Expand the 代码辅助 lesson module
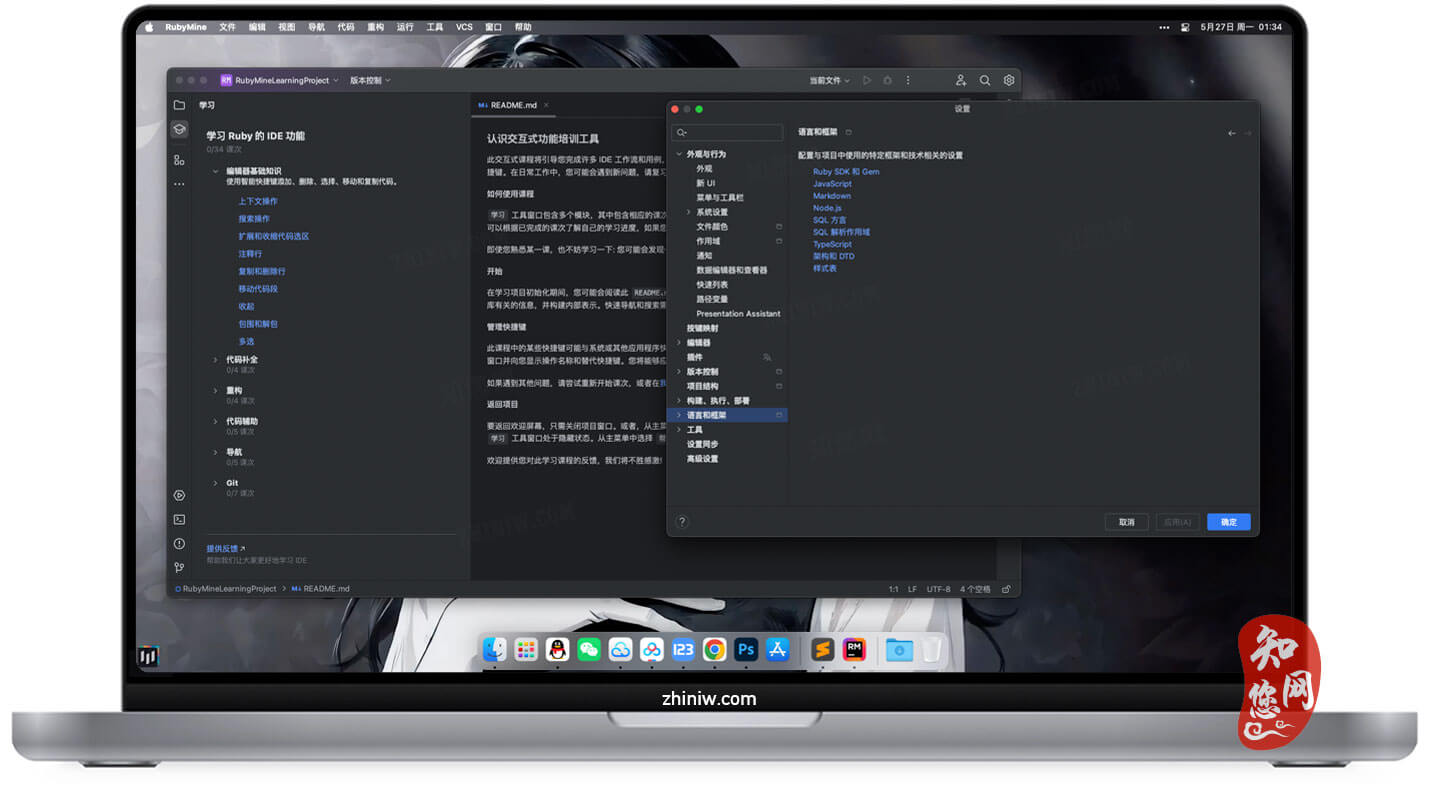This screenshot has height=797, width=1429. [215, 422]
